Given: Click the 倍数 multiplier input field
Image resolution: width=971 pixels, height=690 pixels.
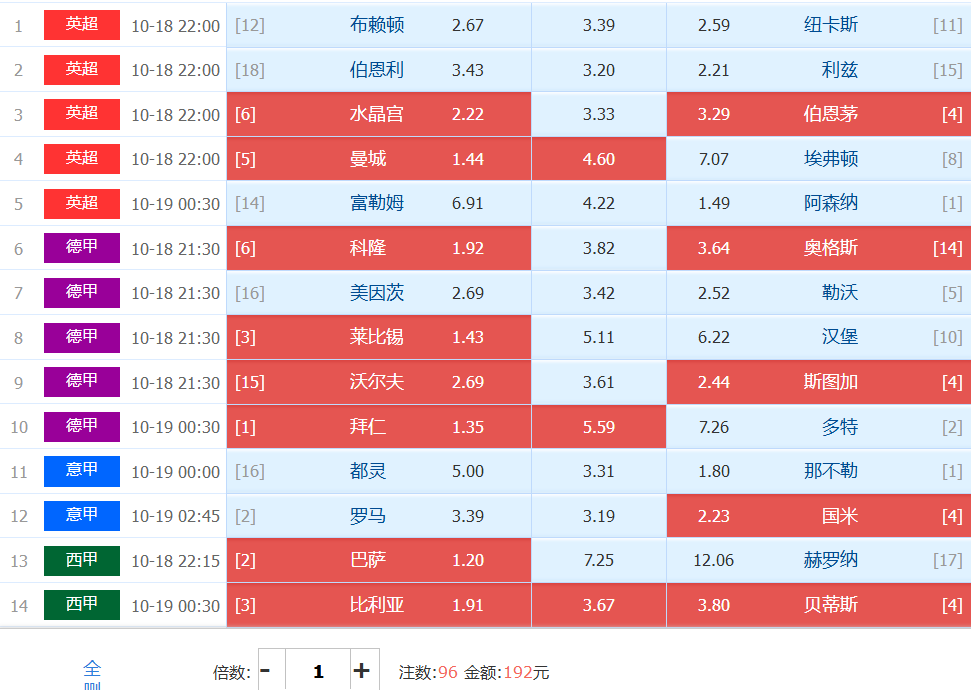Looking at the screenshot, I should (318, 671).
